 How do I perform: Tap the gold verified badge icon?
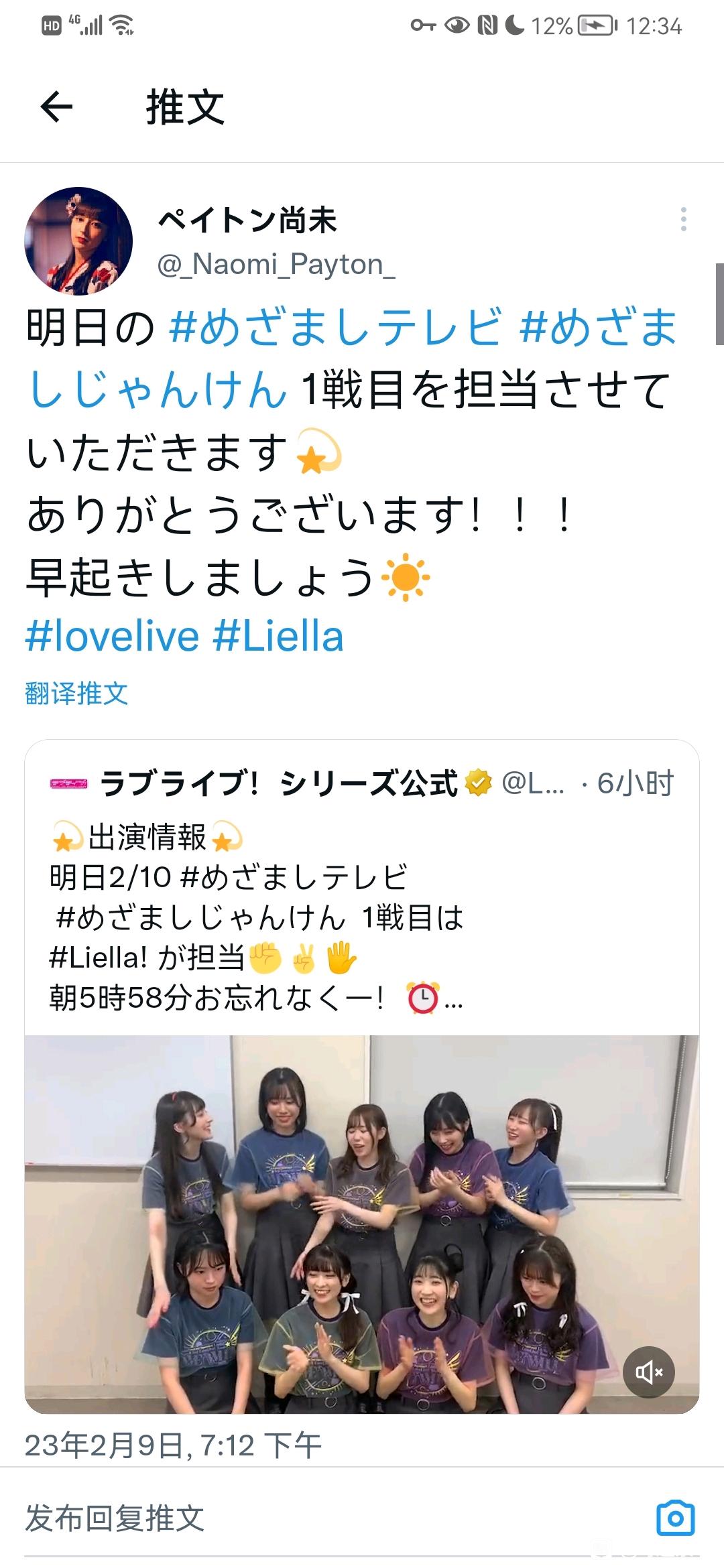479,783
